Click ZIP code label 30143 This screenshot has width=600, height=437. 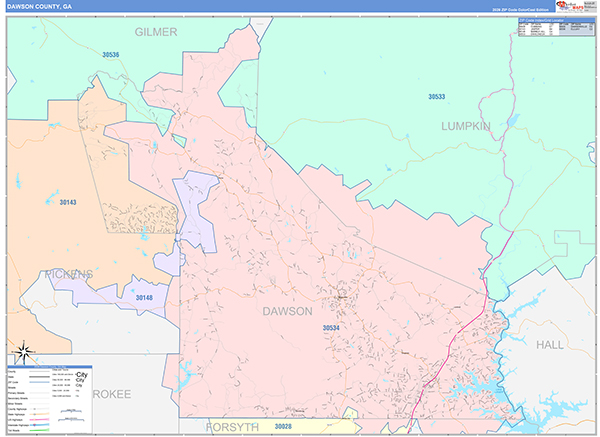(68, 202)
